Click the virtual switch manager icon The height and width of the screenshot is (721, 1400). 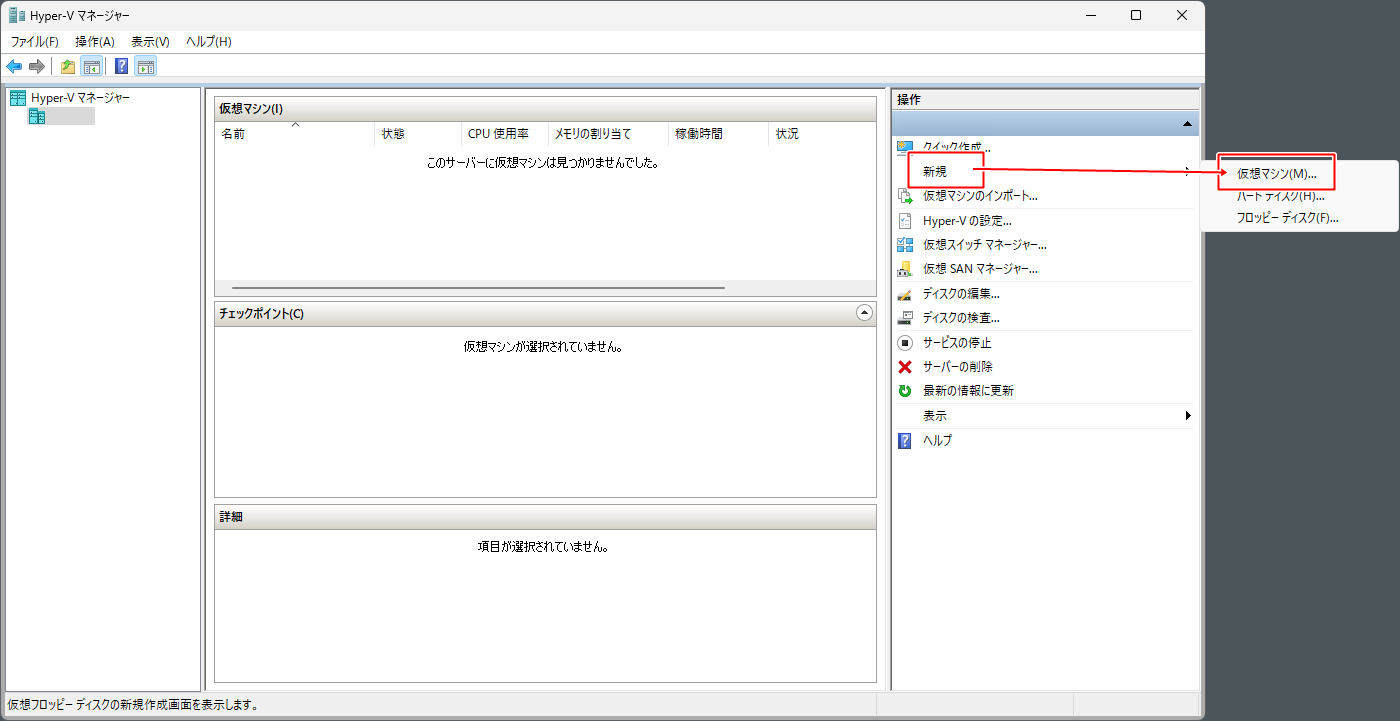pos(905,245)
